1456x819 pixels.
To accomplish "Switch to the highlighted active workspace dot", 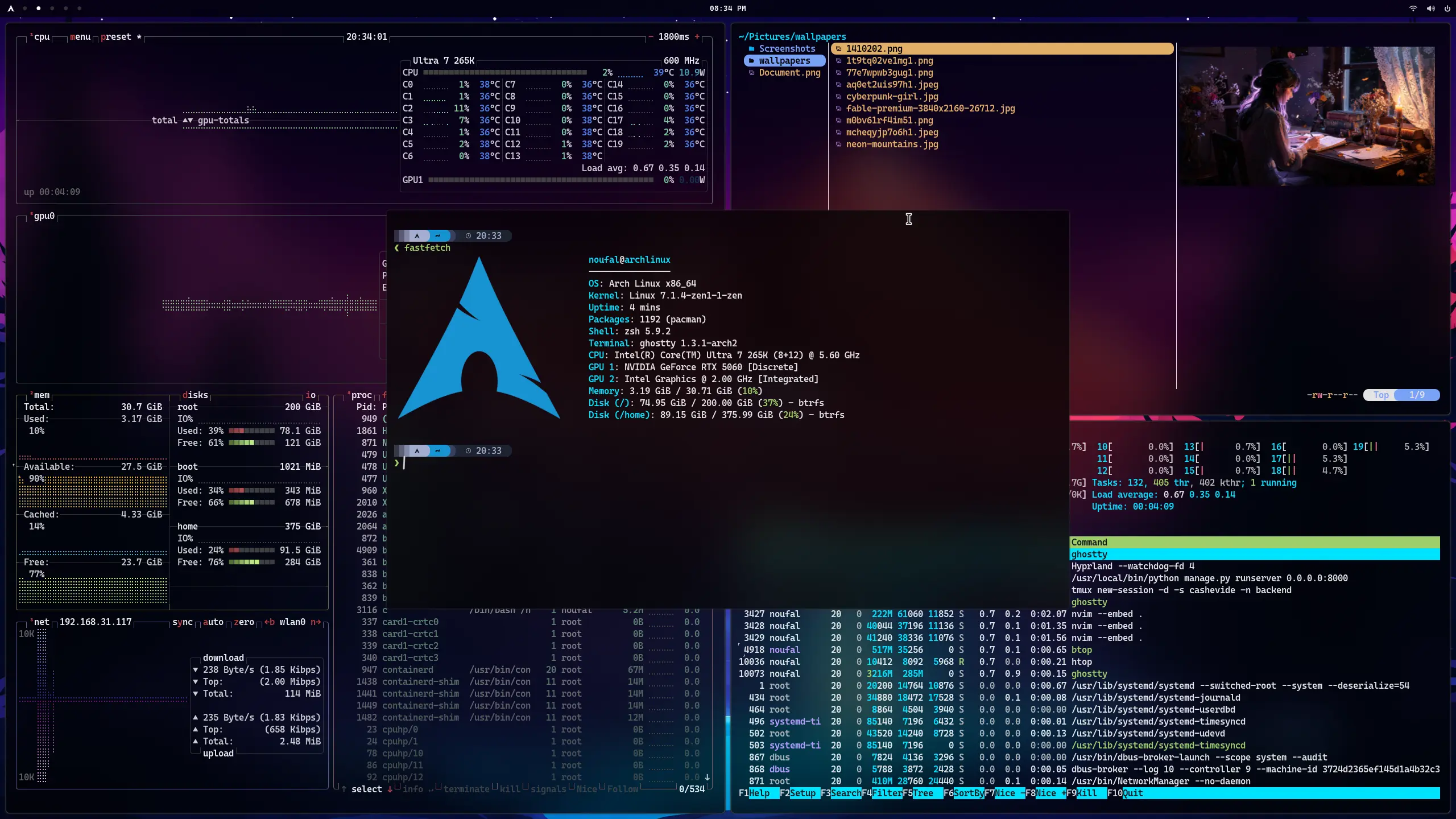I will 38,9.
